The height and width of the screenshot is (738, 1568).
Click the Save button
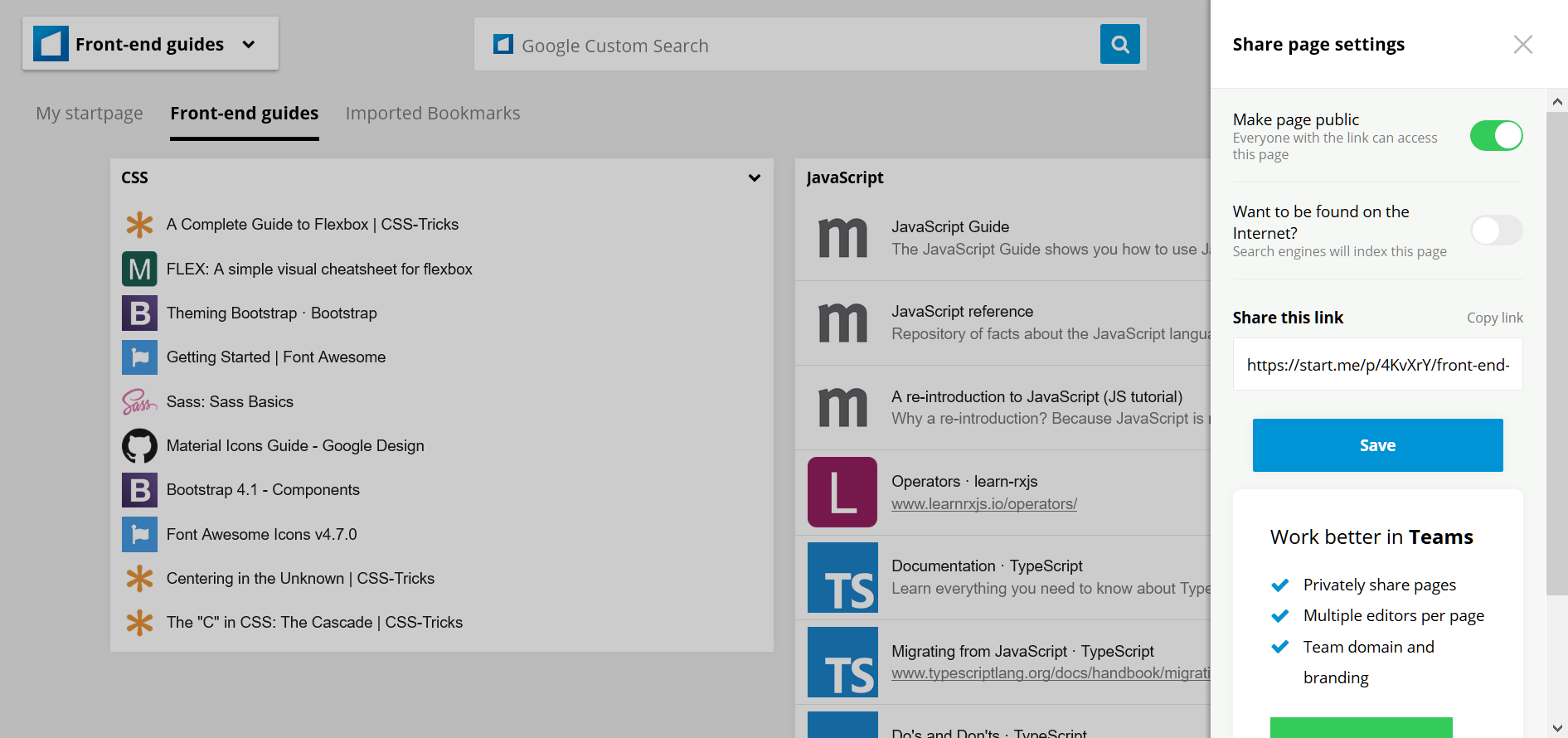(x=1377, y=445)
